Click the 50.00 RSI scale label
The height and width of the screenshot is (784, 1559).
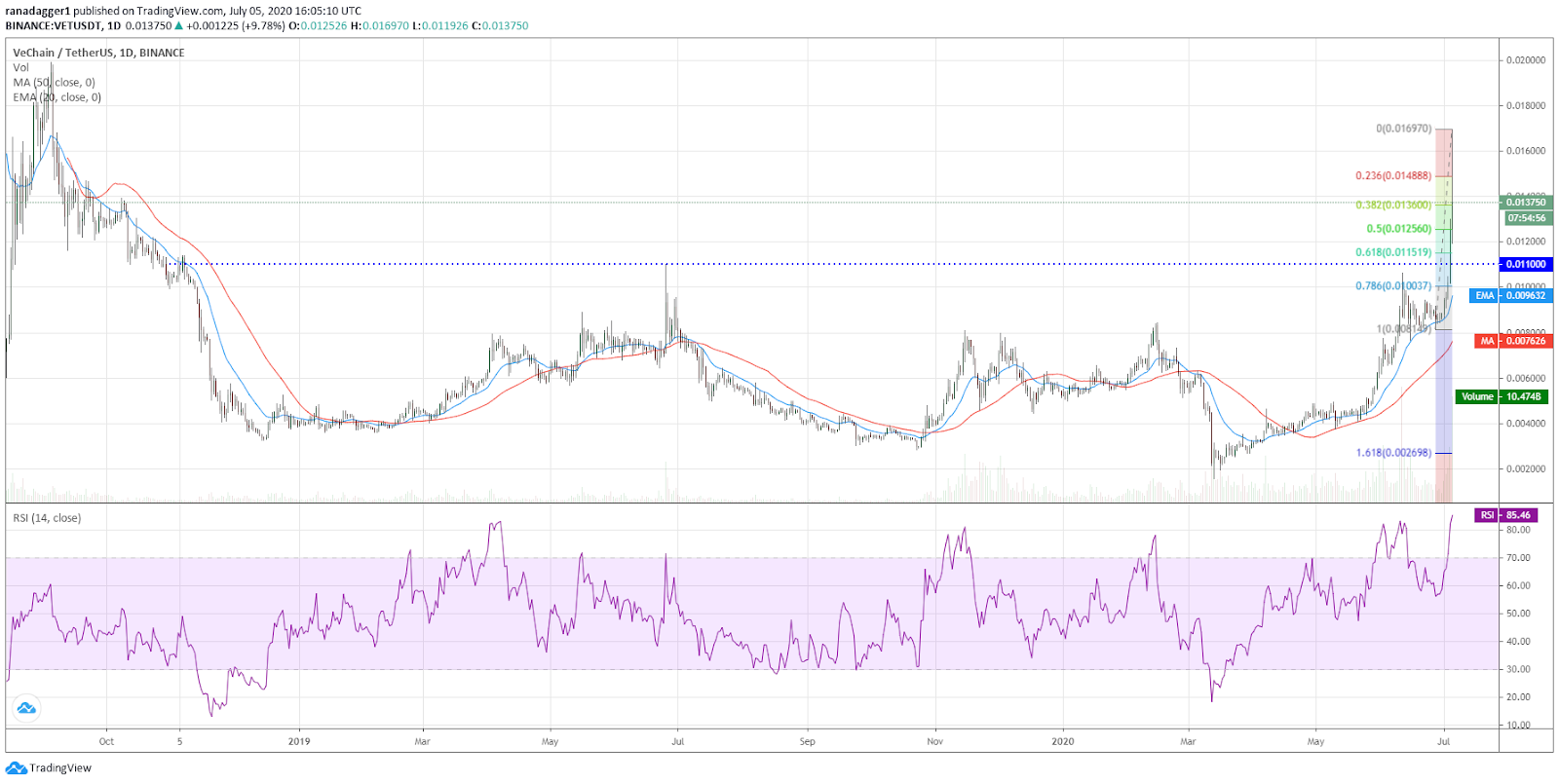[x=1518, y=614]
